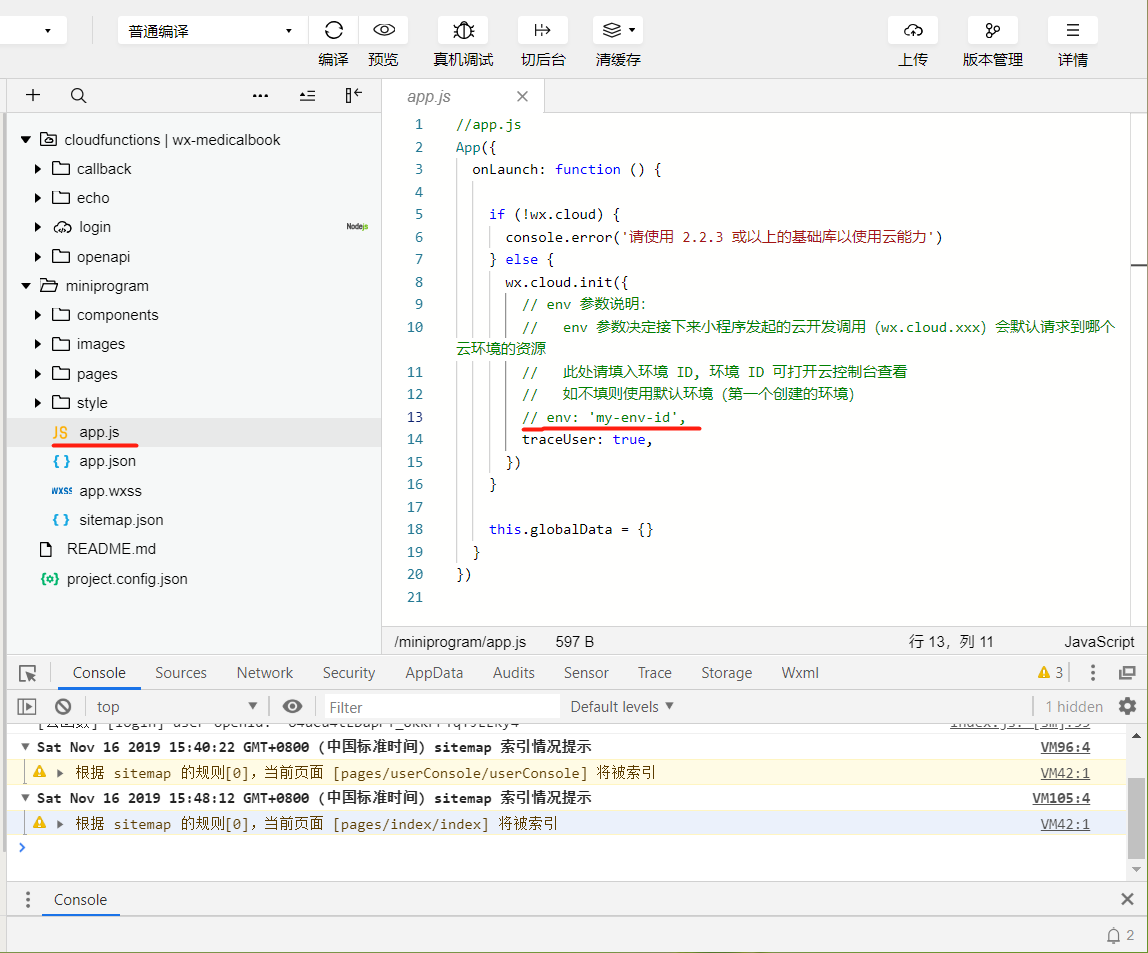Click the clear console icon
This screenshot has width=1148, height=953.
63,706
